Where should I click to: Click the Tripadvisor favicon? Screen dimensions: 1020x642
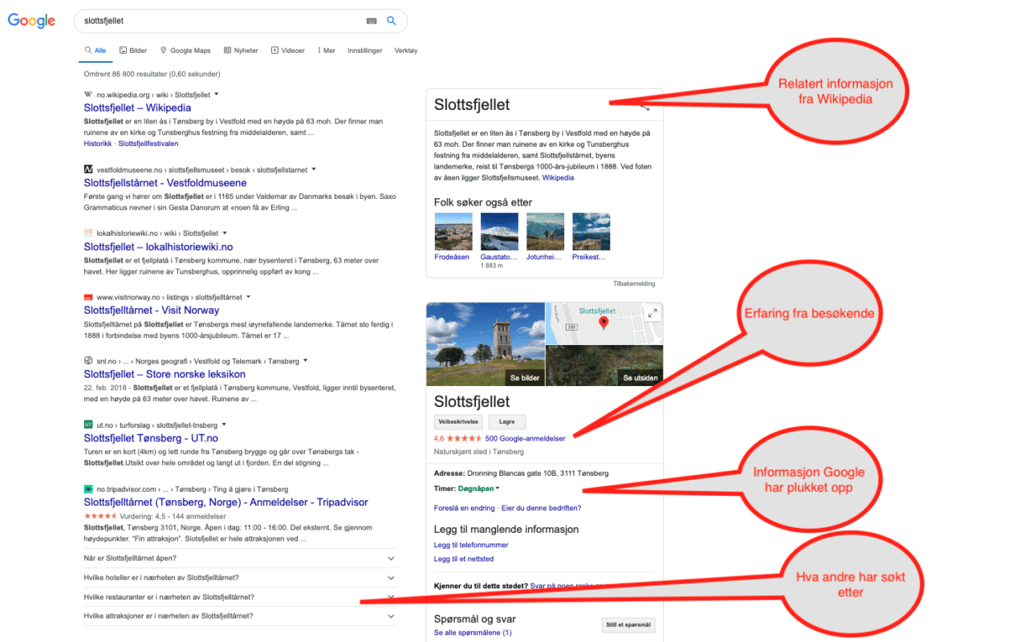[x=88, y=488]
